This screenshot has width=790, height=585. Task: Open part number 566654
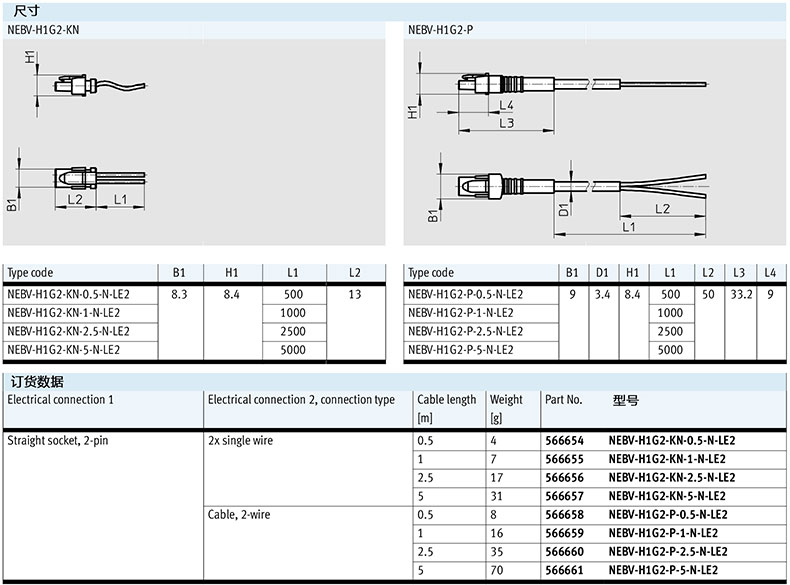pyautogui.click(x=563, y=440)
